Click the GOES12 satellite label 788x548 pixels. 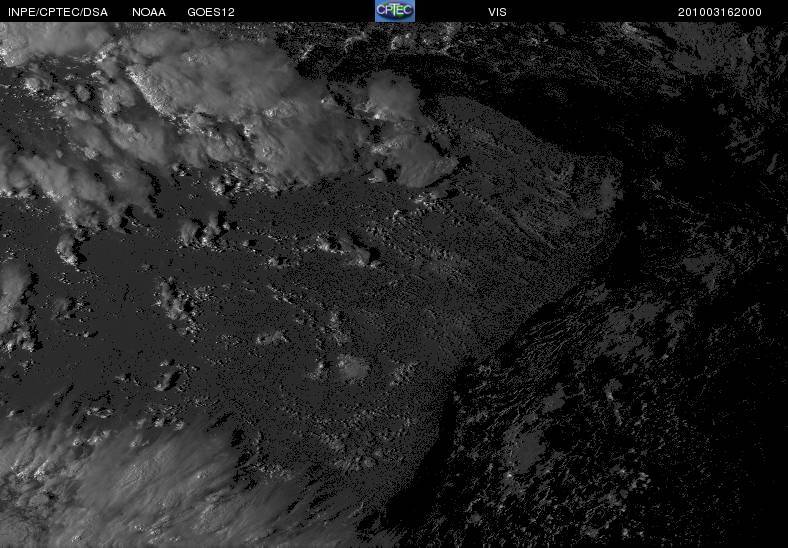click(x=211, y=12)
